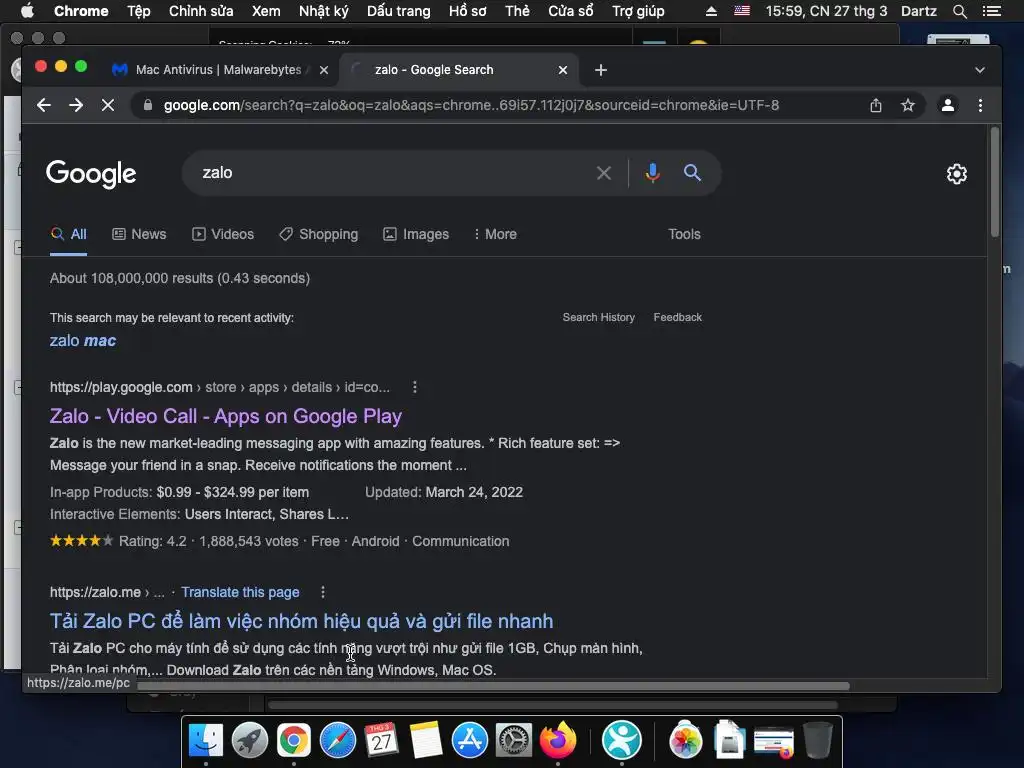Open Chrome's three-dot menu
The height and width of the screenshot is (768, 1024).
980,105
